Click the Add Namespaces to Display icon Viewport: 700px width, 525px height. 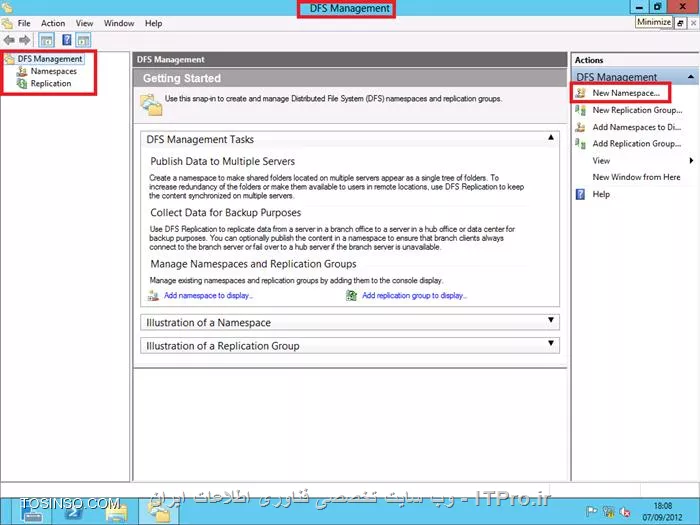[580, 127]
